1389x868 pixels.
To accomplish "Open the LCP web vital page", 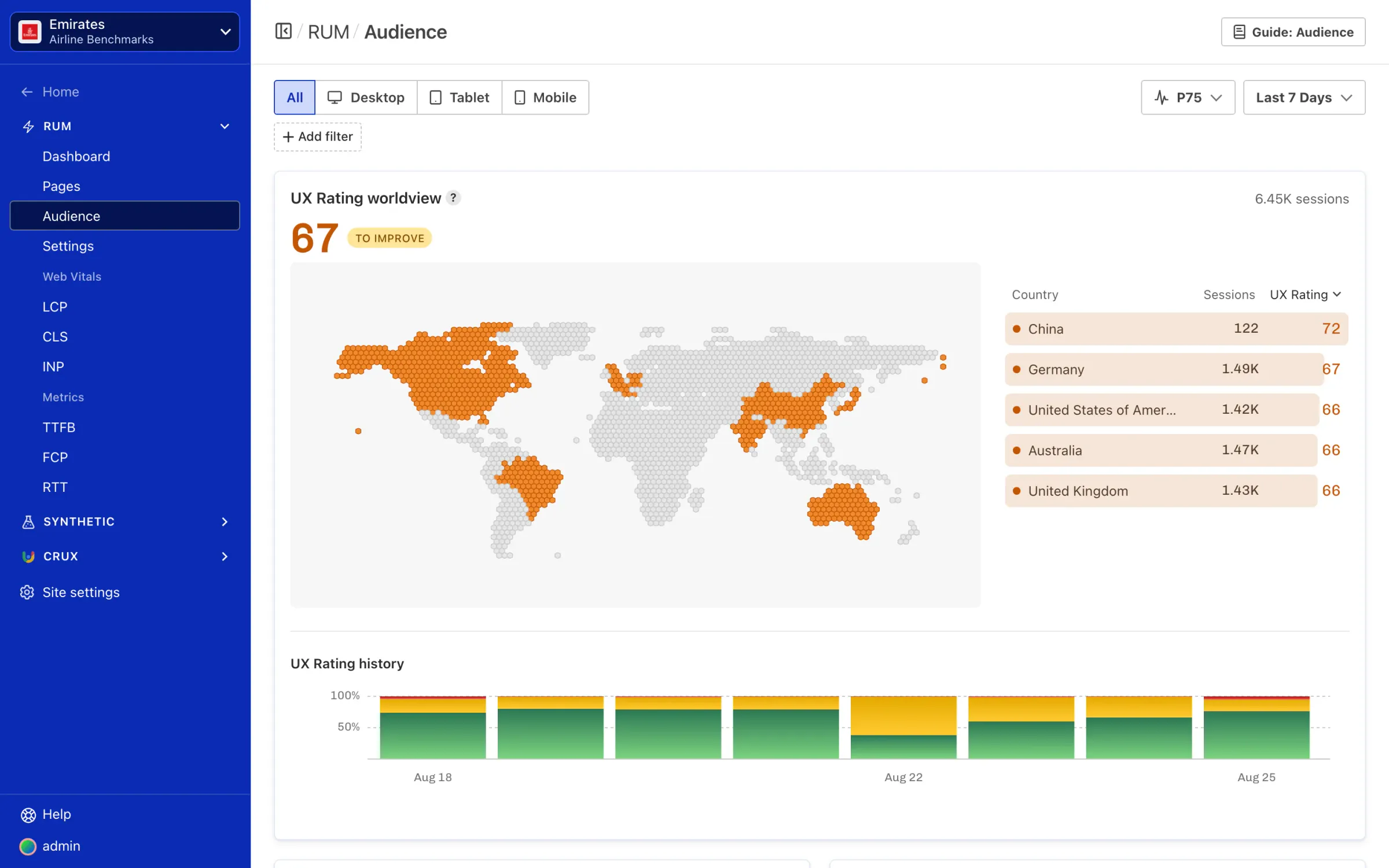I will tap(55, 307).
